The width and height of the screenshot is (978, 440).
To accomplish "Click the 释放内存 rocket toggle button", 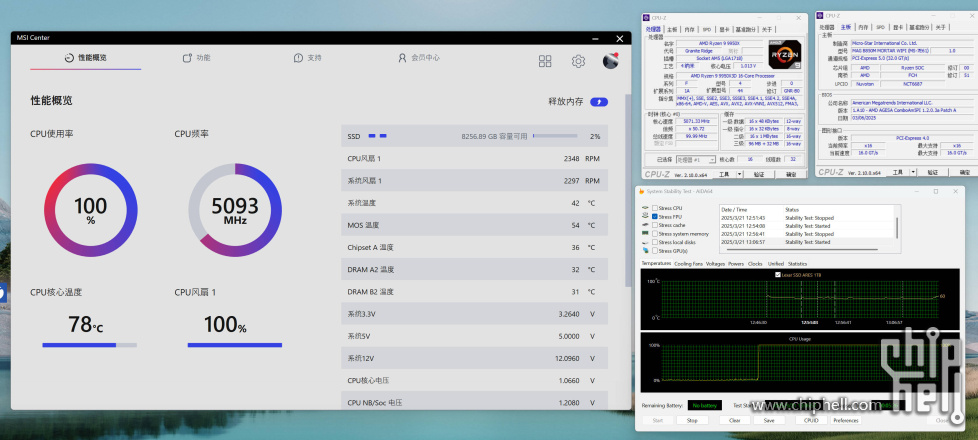I will pos(599,102).
